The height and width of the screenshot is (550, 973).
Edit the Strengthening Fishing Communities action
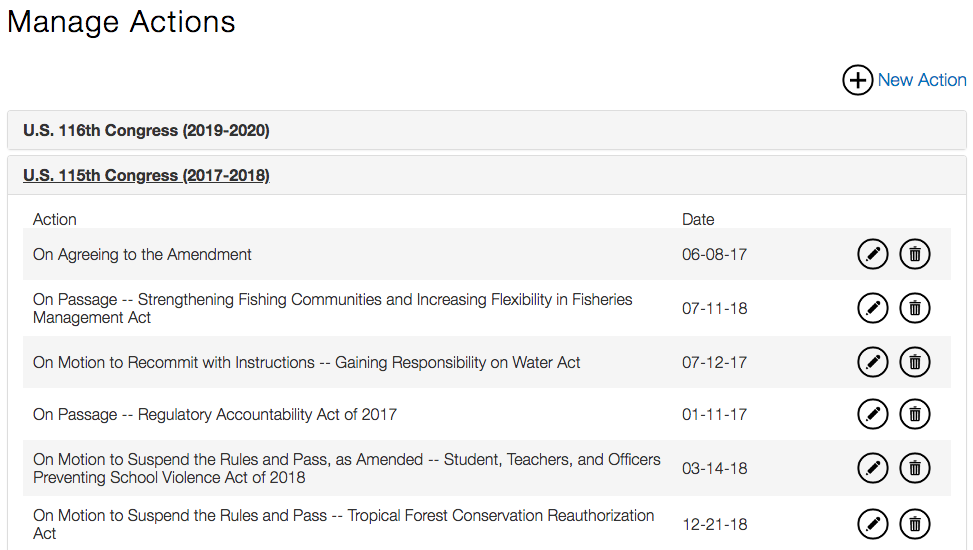873,308
